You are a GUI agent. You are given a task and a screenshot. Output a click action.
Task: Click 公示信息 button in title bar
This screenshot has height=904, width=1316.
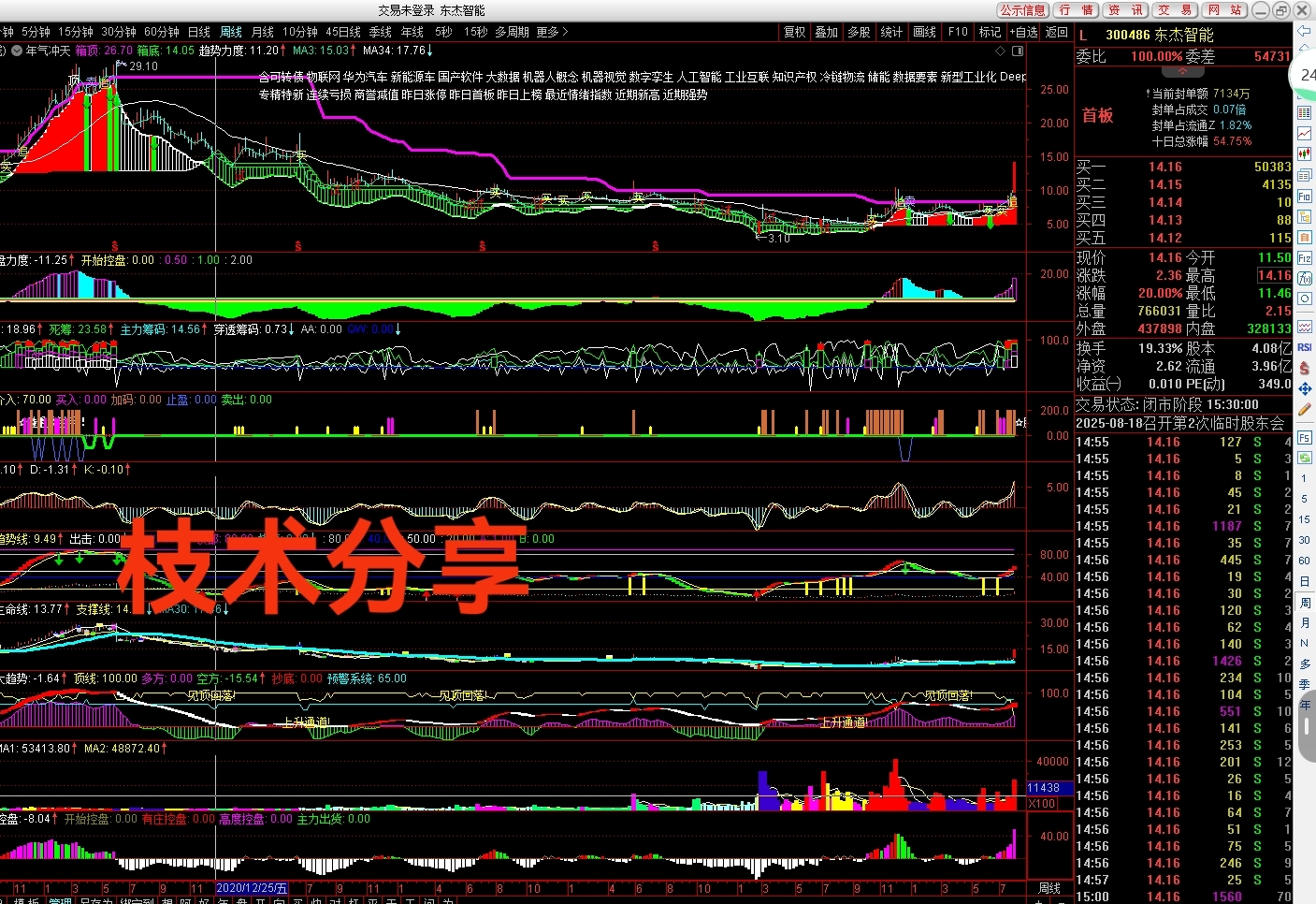point(1022,10)
